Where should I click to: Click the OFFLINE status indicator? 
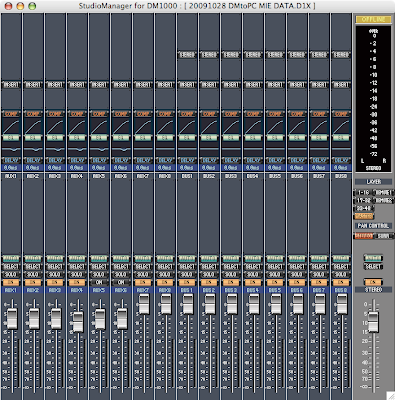(373, 20)
